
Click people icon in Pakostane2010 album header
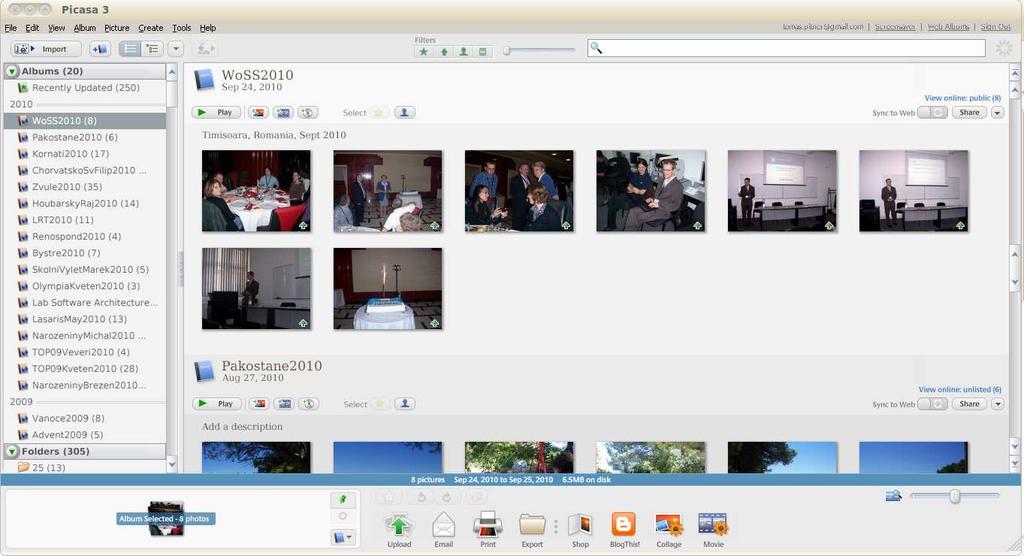[x=405, y=404]
